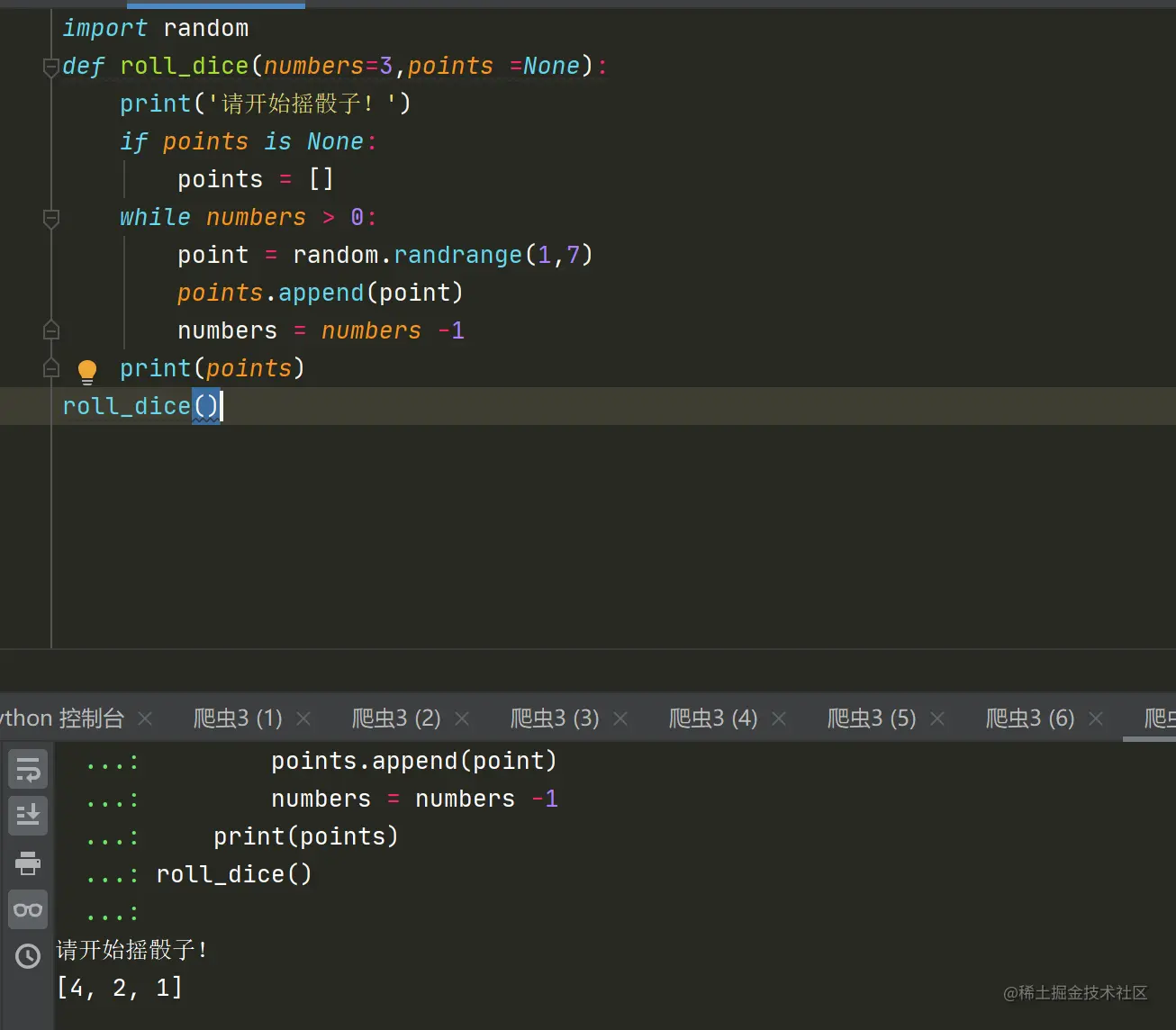
Task: Click print(points) in the editor
Action: [x=213, y=369]
